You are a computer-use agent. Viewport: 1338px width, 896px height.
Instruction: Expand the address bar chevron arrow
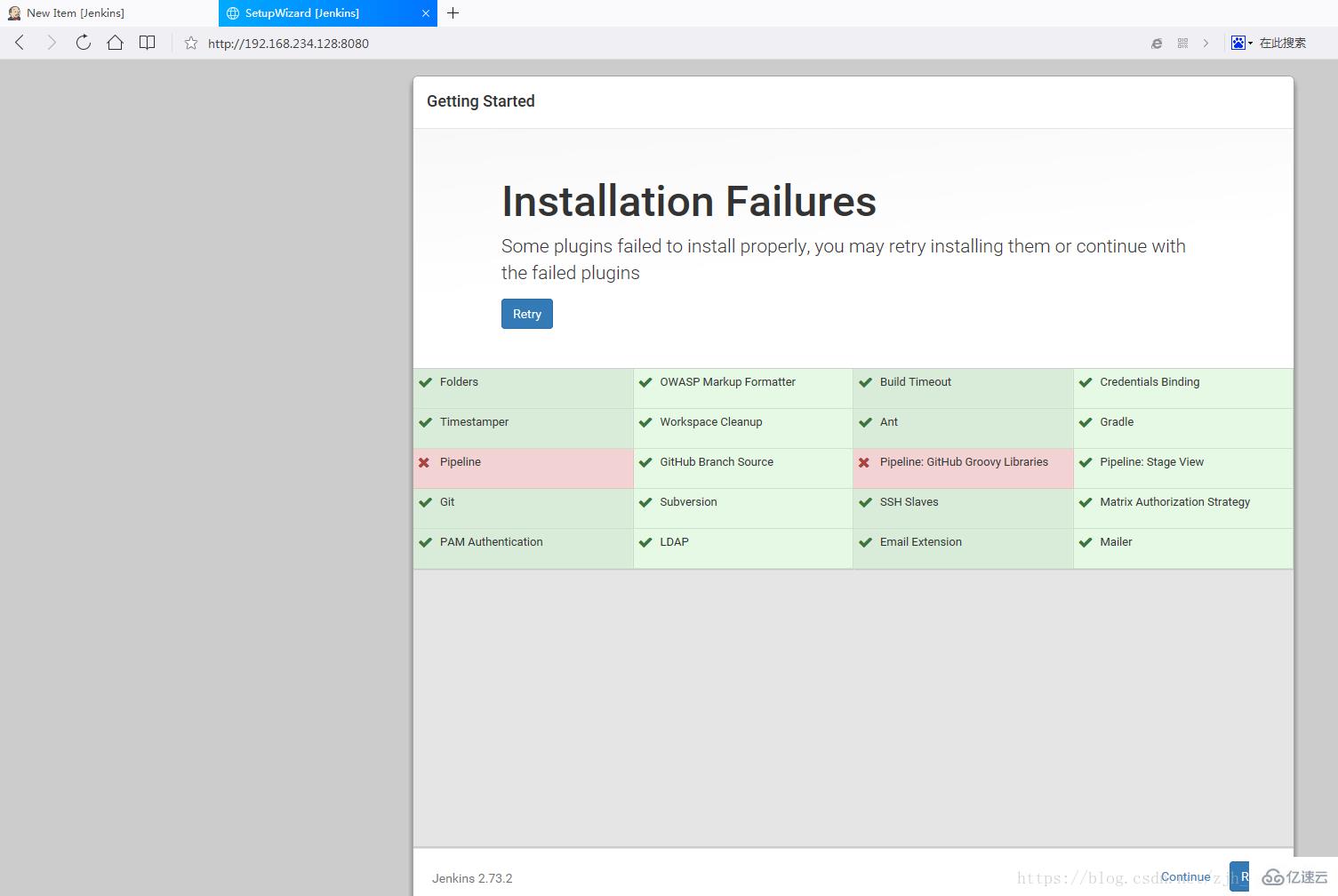coord(1206,43)
